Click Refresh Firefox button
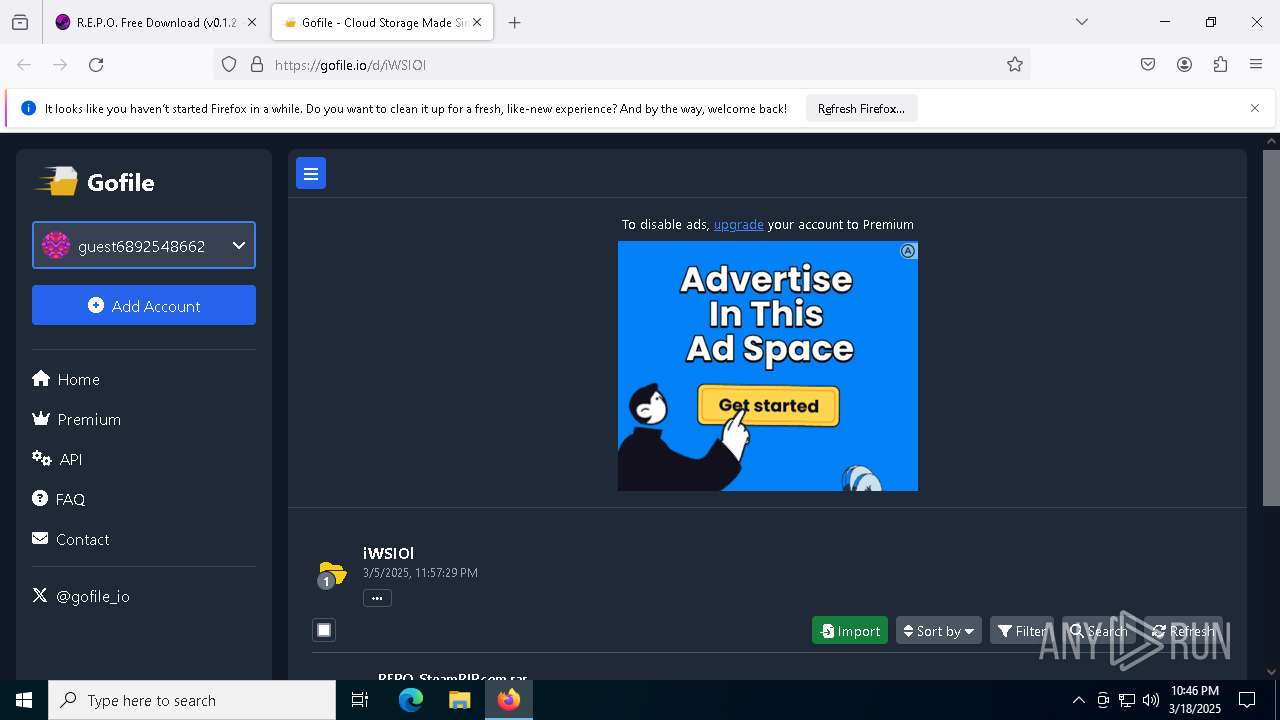Viewport: 1280px width, 720px height. (861, 108)
